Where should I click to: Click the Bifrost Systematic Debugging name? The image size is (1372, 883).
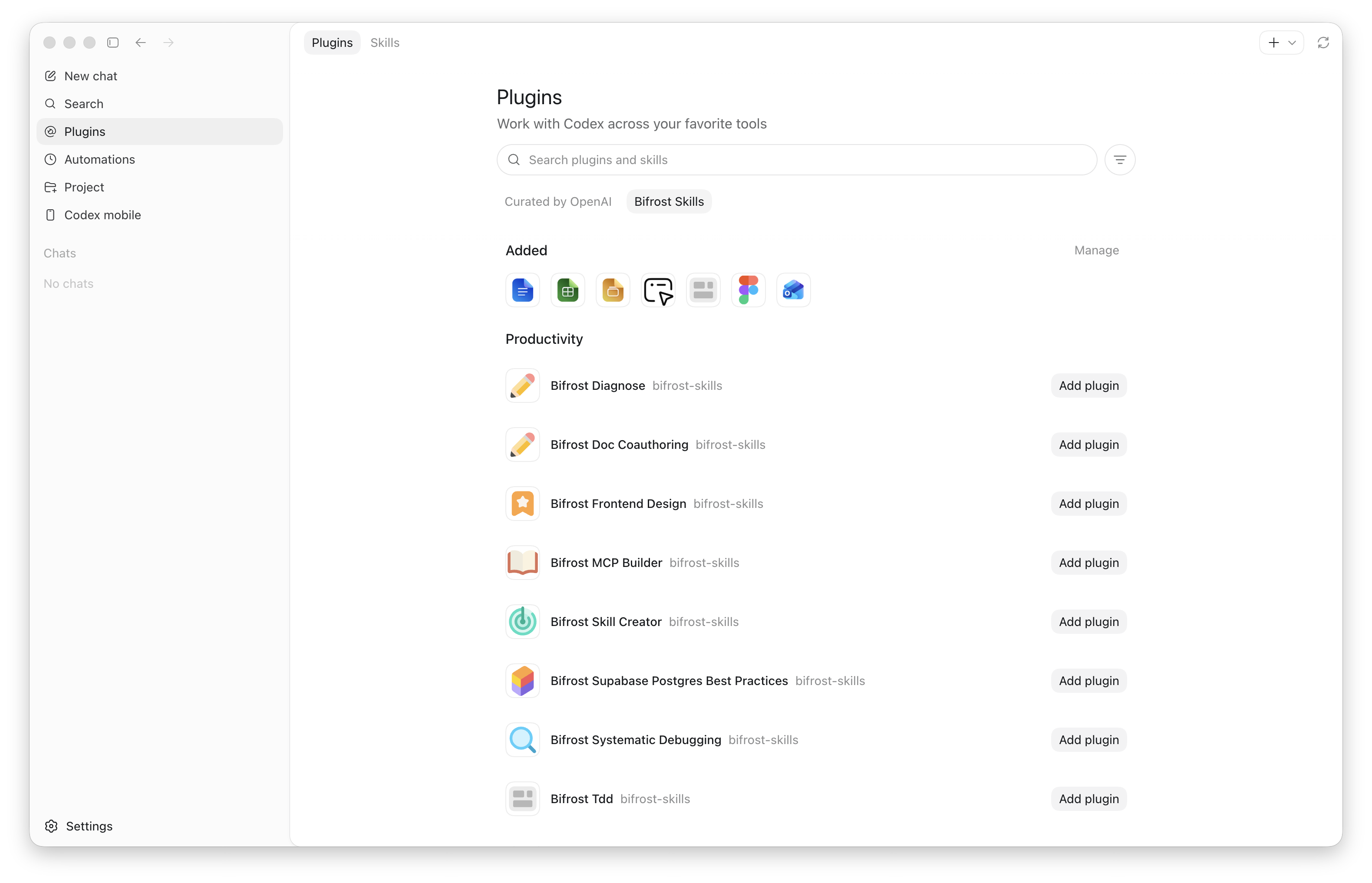click(635, 740)
